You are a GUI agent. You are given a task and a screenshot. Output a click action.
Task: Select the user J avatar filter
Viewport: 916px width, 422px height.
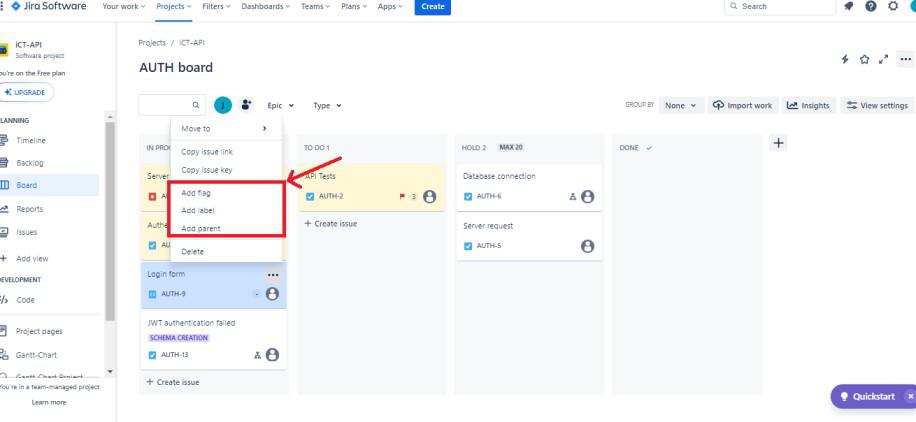point(223,105)
